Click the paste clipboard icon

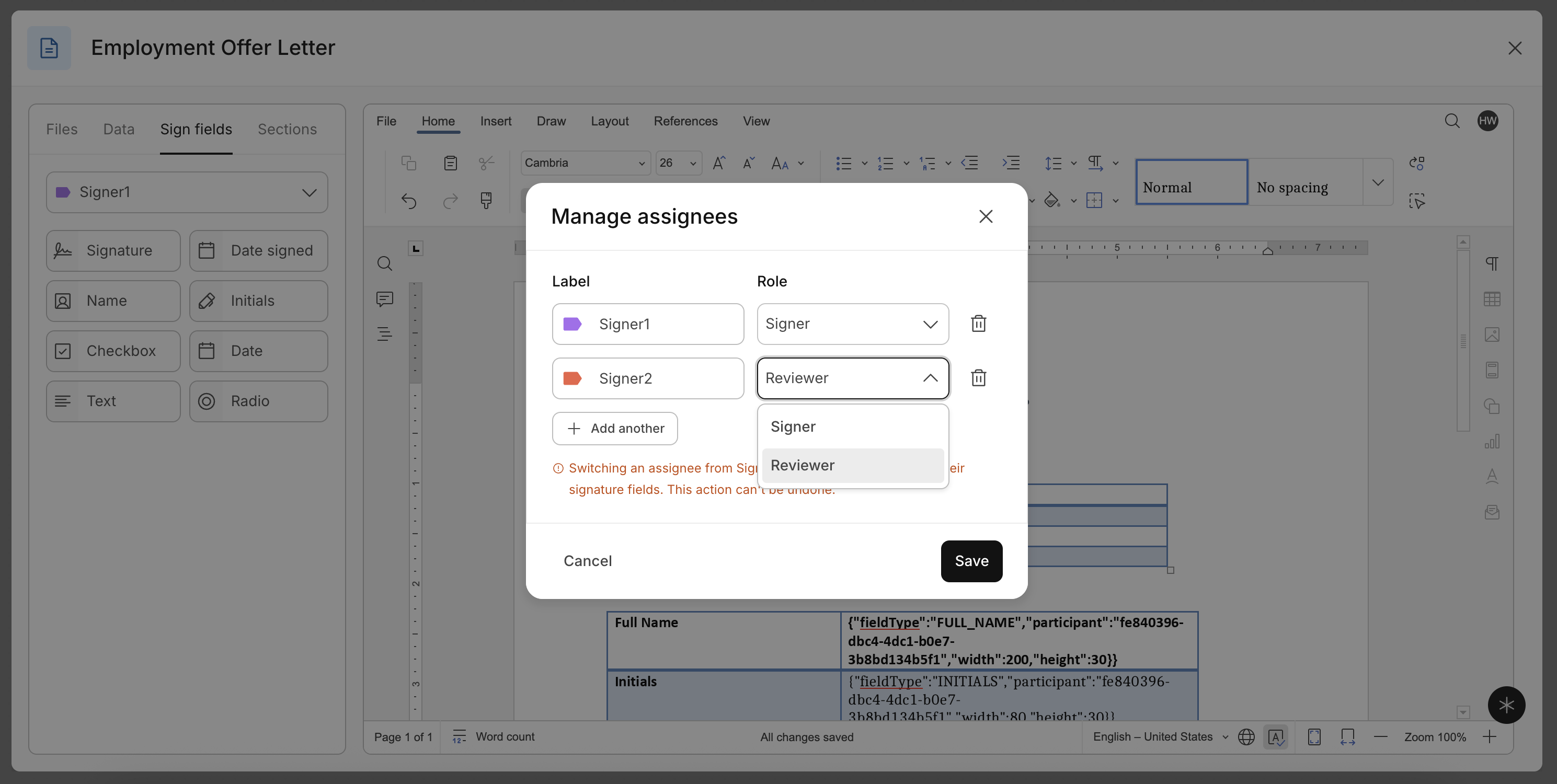pos(450,163)
